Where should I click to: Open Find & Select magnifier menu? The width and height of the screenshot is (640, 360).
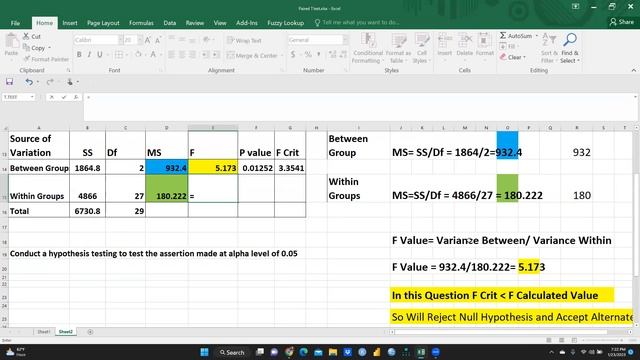point(570,48)
